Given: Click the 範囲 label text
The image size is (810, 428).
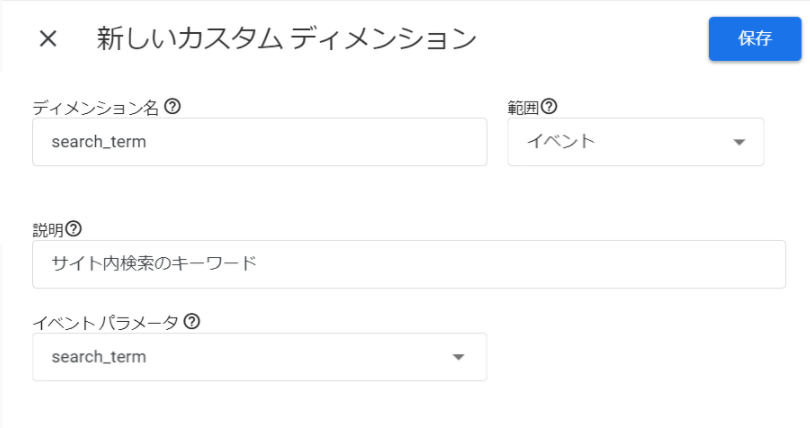Looking at the screenshot, I should click(x=523, y=108).
